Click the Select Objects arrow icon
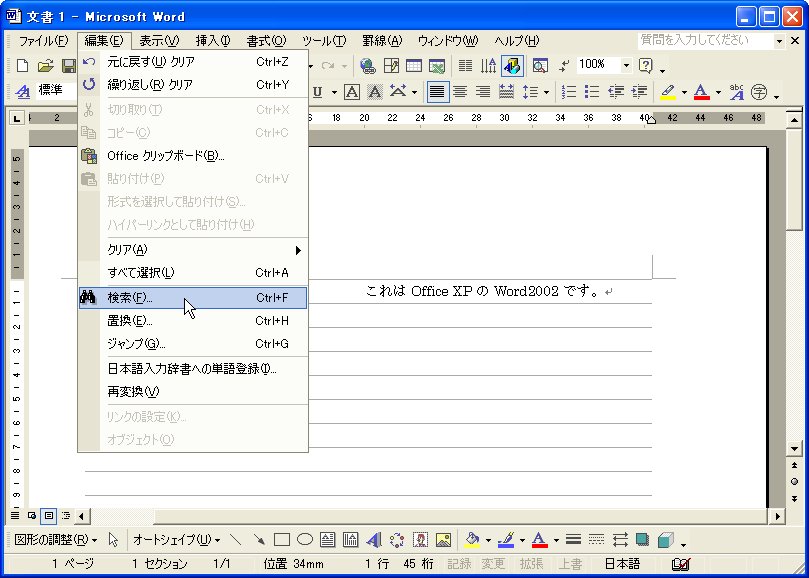This screenshot has height=578, width=809. pos(114,540)
